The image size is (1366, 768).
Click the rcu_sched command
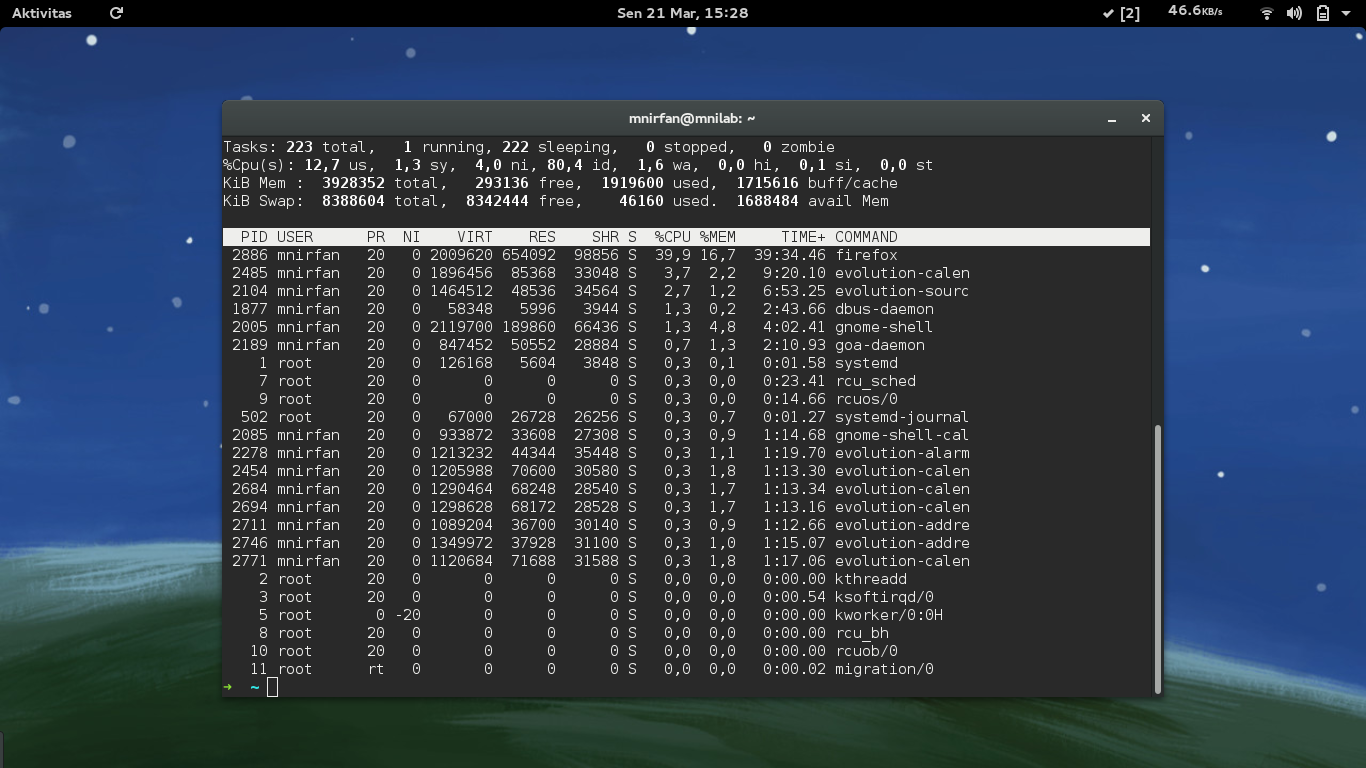[x=875, y=381]
